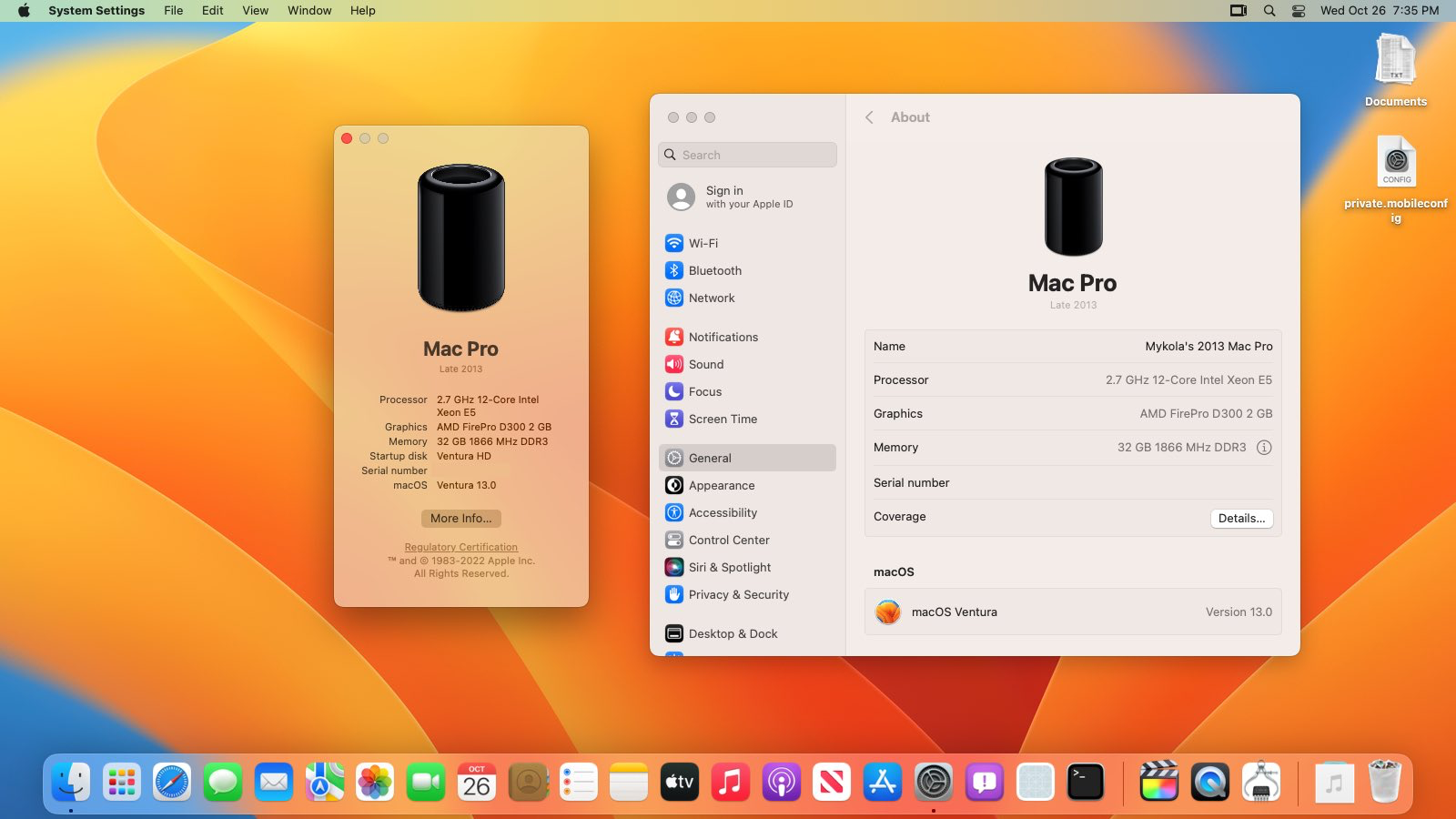Open Photos from the Dock

pyautogui.click(x=375, y=782)
